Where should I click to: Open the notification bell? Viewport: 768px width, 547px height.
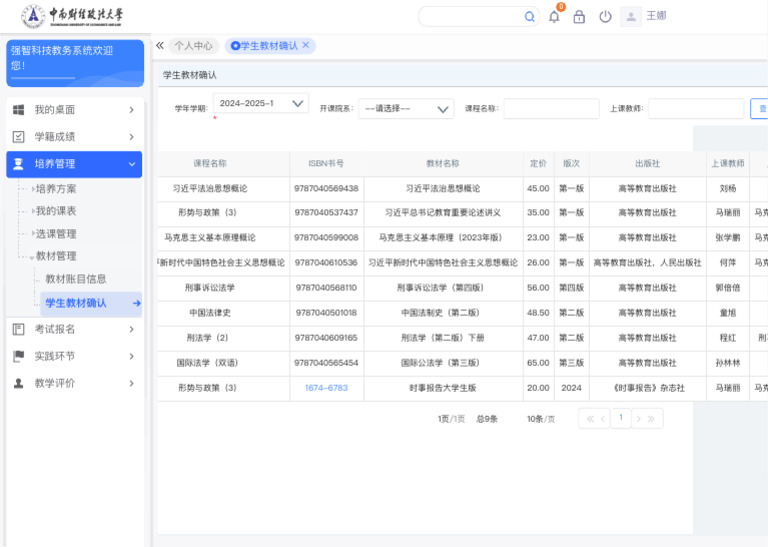point(554,17)
